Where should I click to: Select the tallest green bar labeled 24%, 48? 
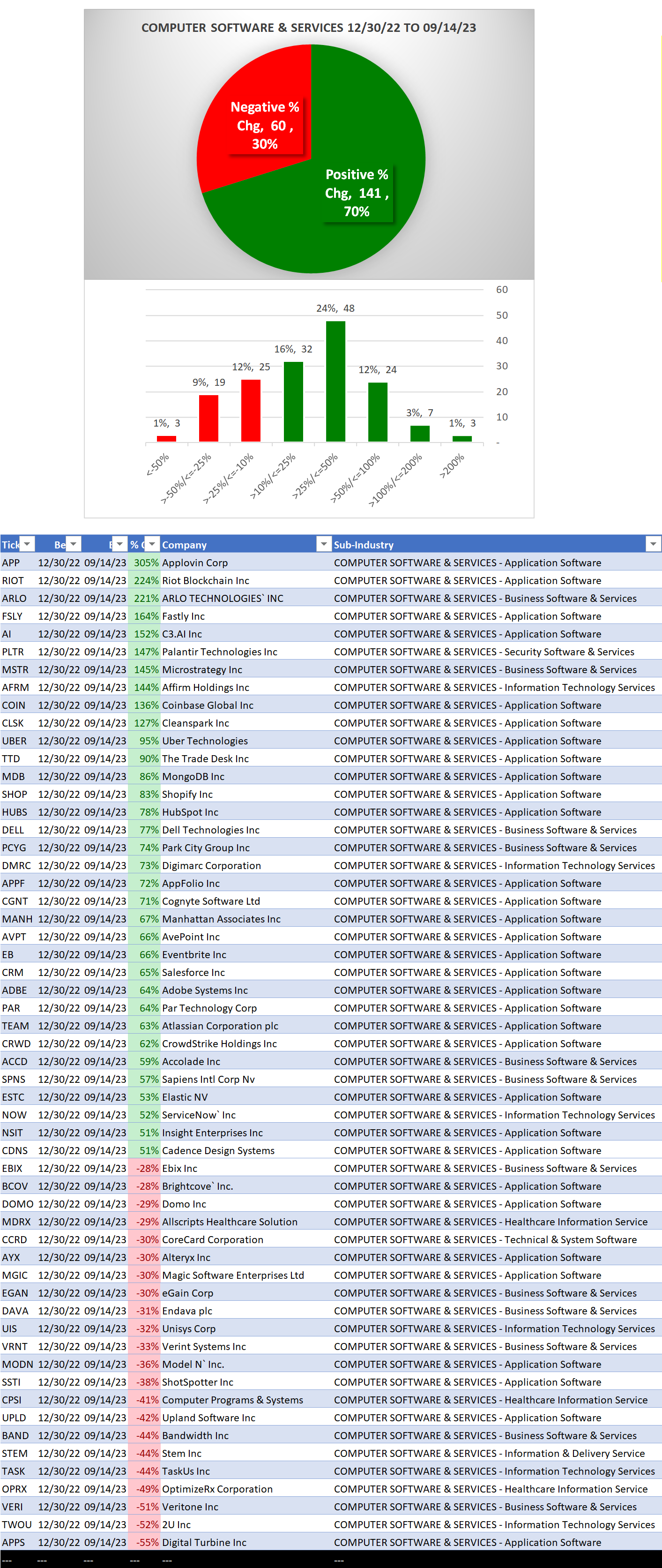point(336,381)
